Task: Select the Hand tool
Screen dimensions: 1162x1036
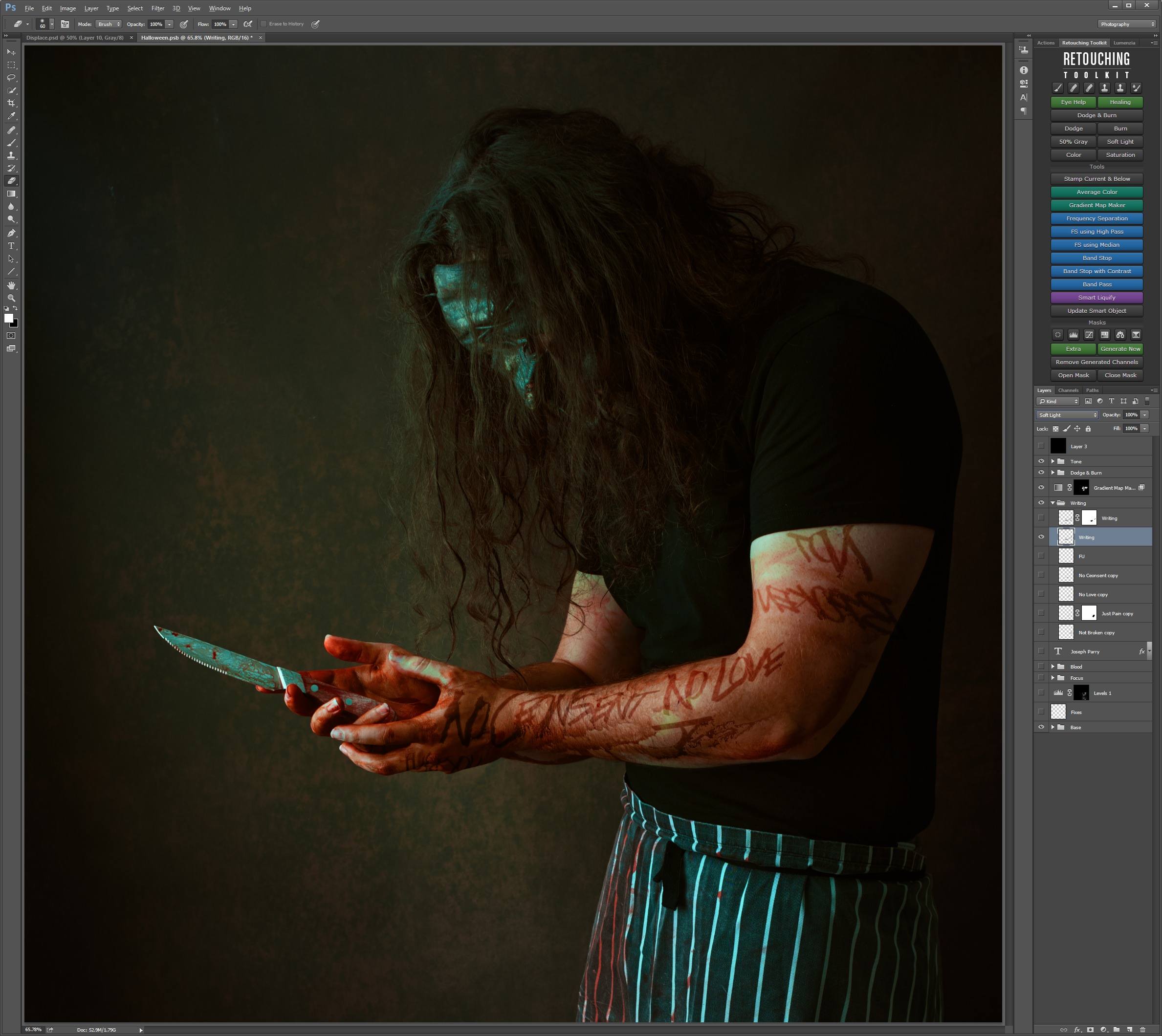Action: click(x=11, y=285)
